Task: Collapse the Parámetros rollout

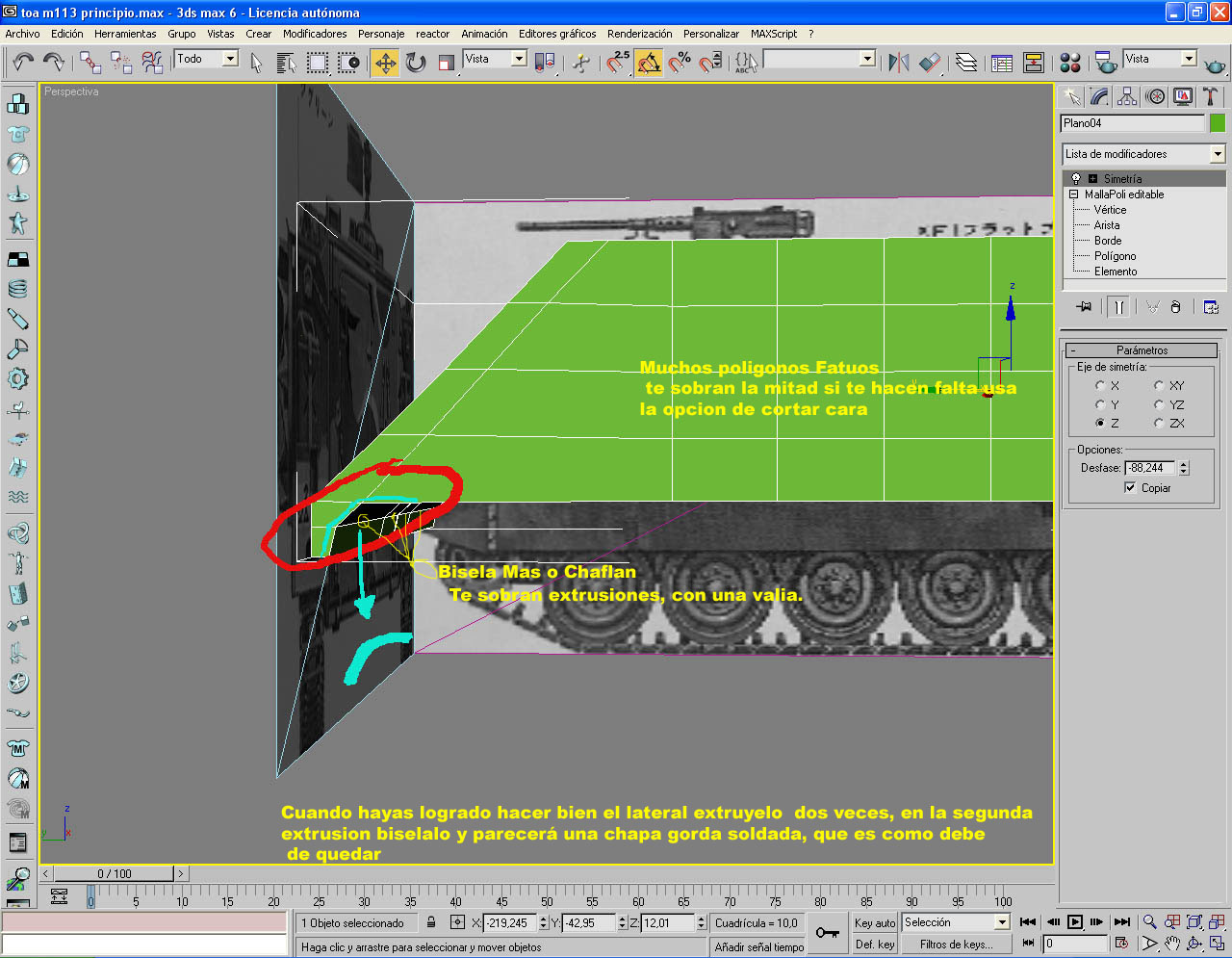Action: (x=1142, y=350)
